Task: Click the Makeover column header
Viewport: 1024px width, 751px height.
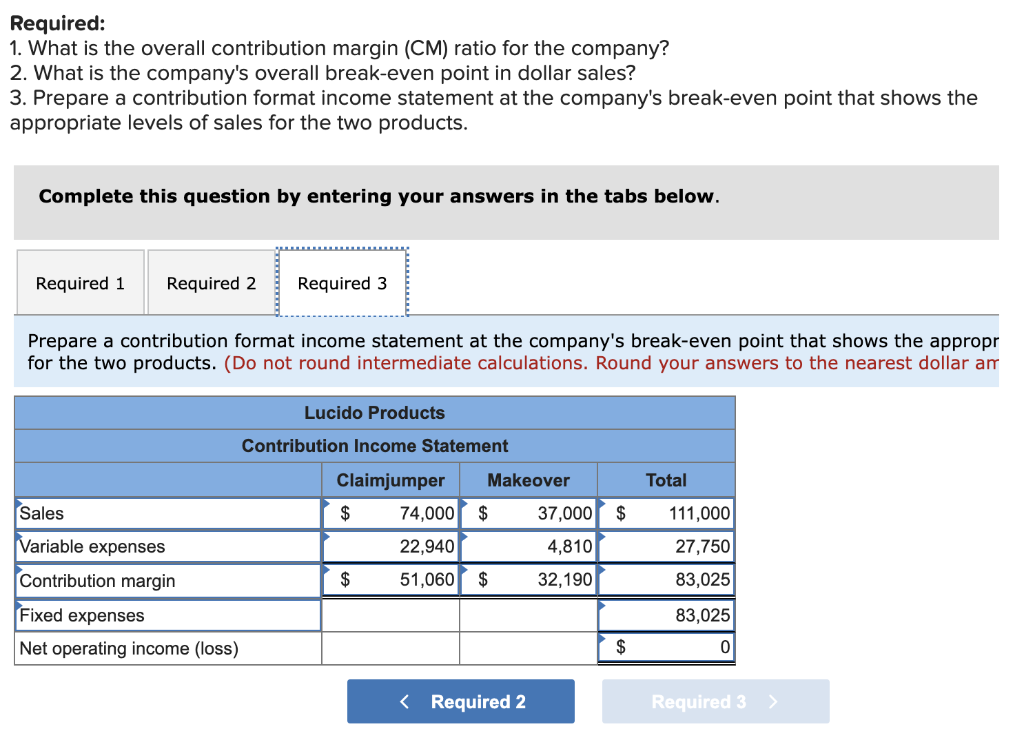Action: [x=528, y=480]
